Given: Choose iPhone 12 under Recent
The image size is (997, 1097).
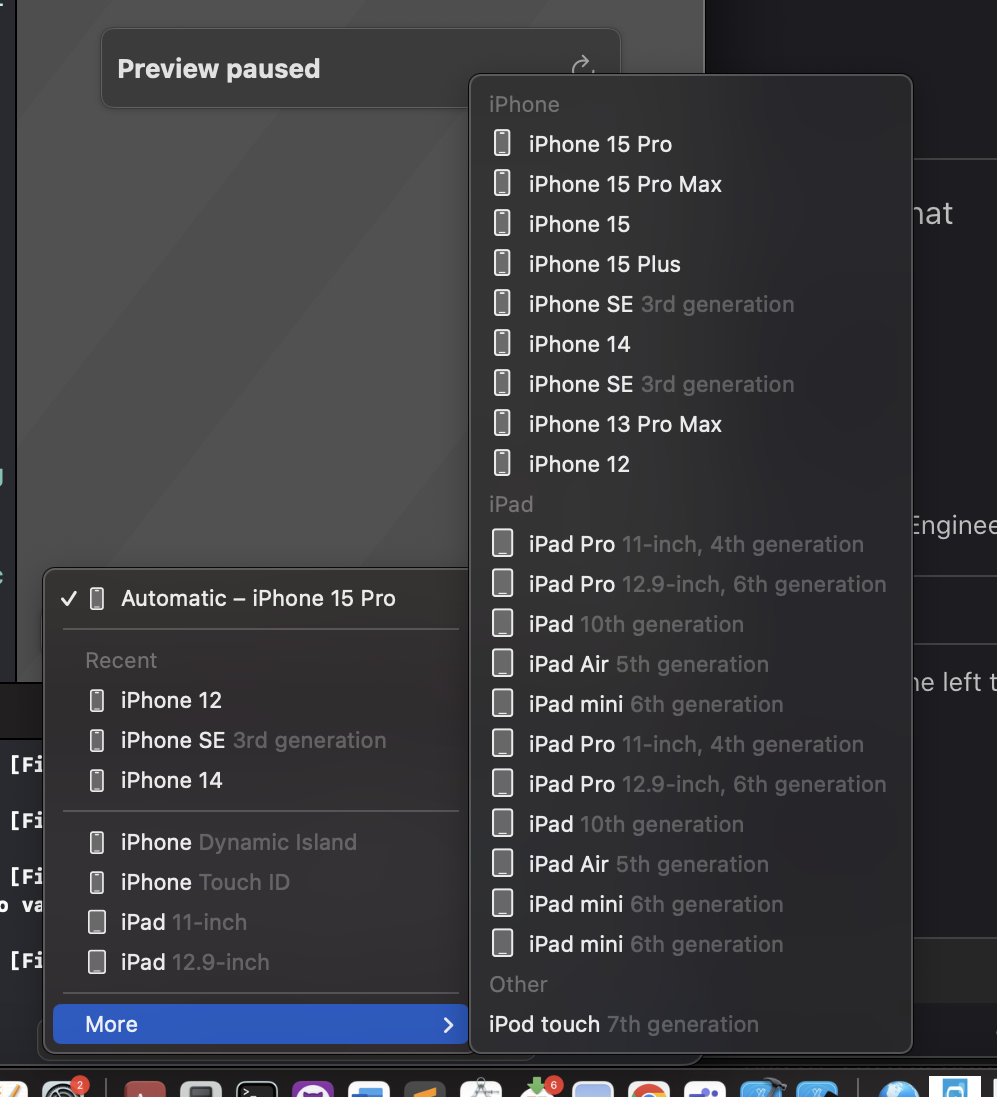Looking at the screenshot, I should (256, 700).
